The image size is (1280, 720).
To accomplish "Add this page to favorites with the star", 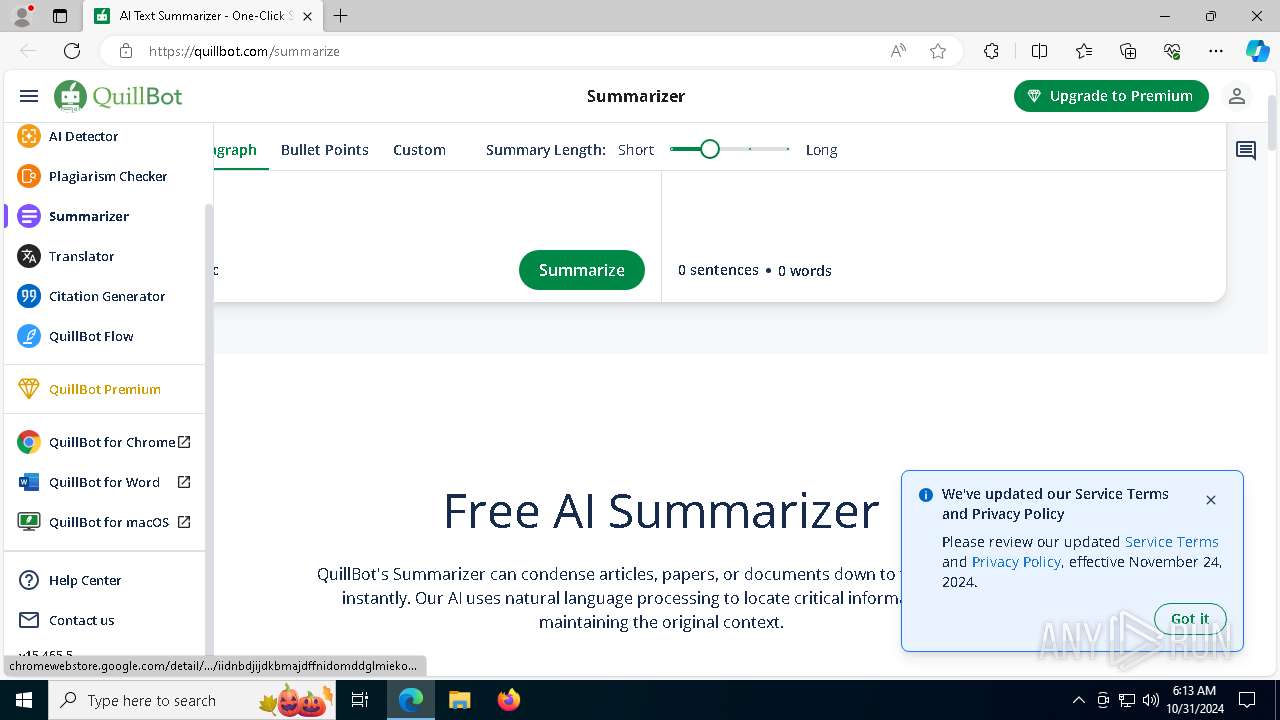I will pos(938,51).
